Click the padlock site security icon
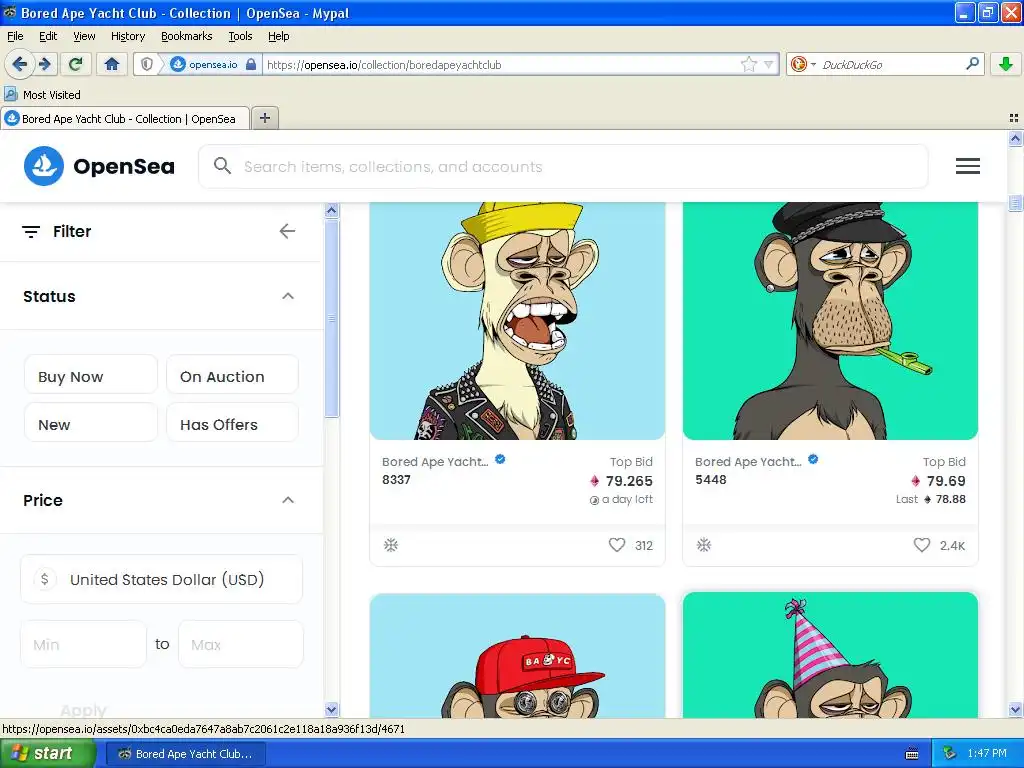Image resolution: width=1024 pixels, height=768 pixels. [251, 64]
